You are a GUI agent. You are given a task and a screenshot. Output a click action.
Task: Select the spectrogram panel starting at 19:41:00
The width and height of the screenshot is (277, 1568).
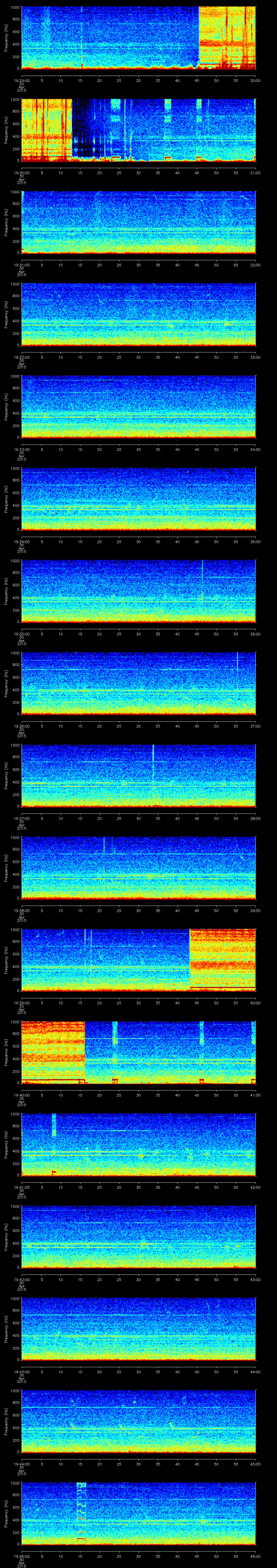138,1144
